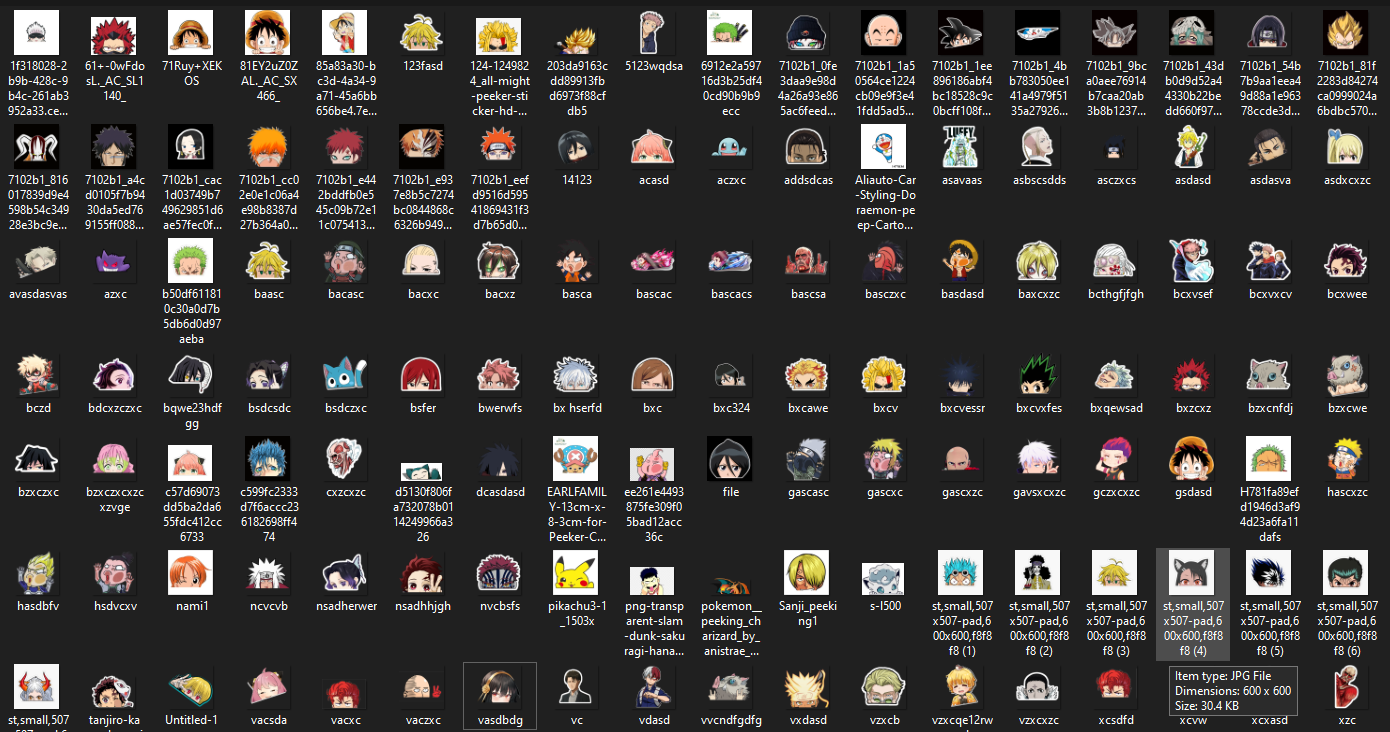
Task: Click the file name 'basca'
Action: pyautogui.click(x=577, y=294)
